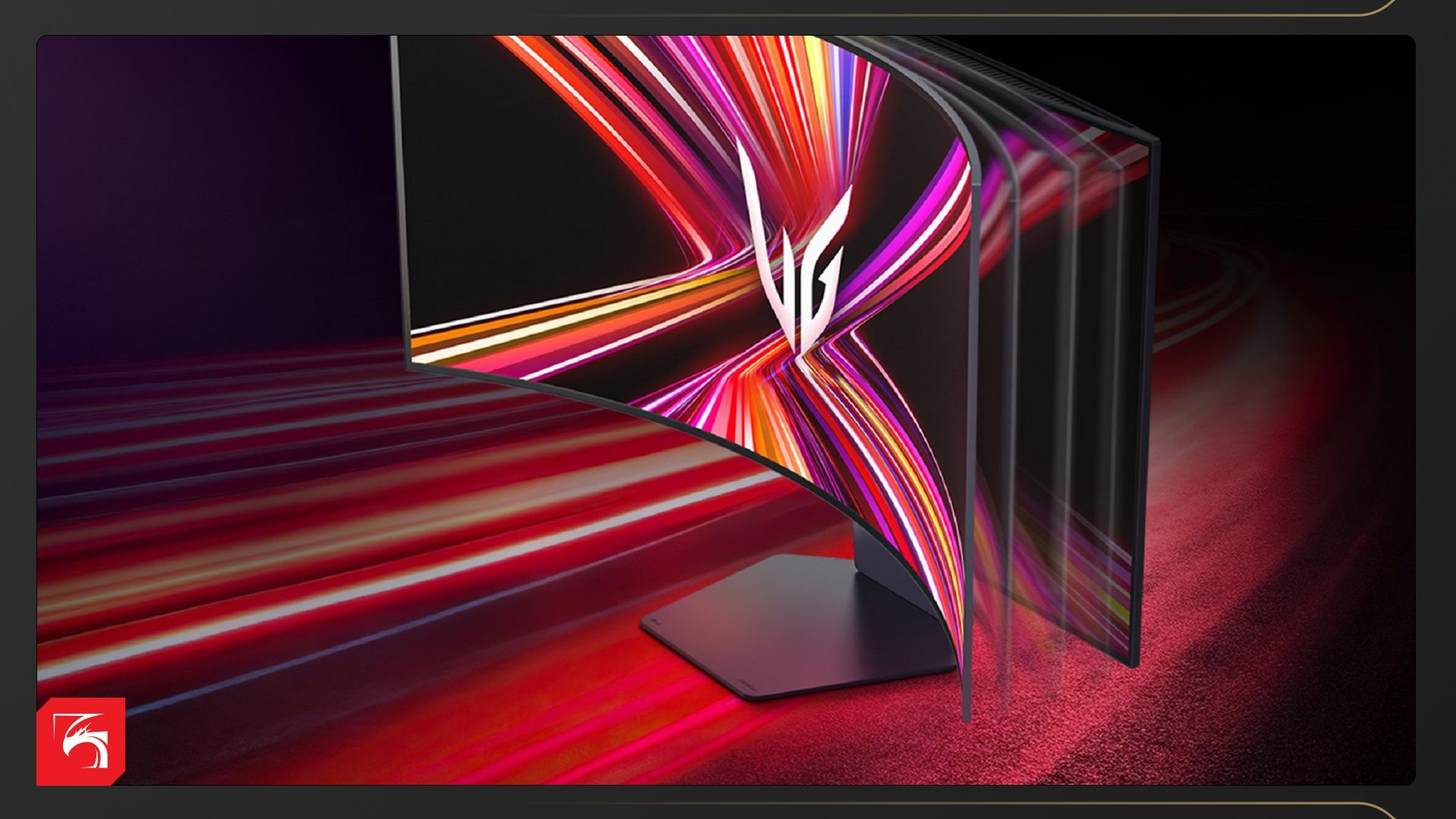Click the top-left corner of the monitor bezel
The height and width of the screenshot is (819, 1456).
[394, 39]
